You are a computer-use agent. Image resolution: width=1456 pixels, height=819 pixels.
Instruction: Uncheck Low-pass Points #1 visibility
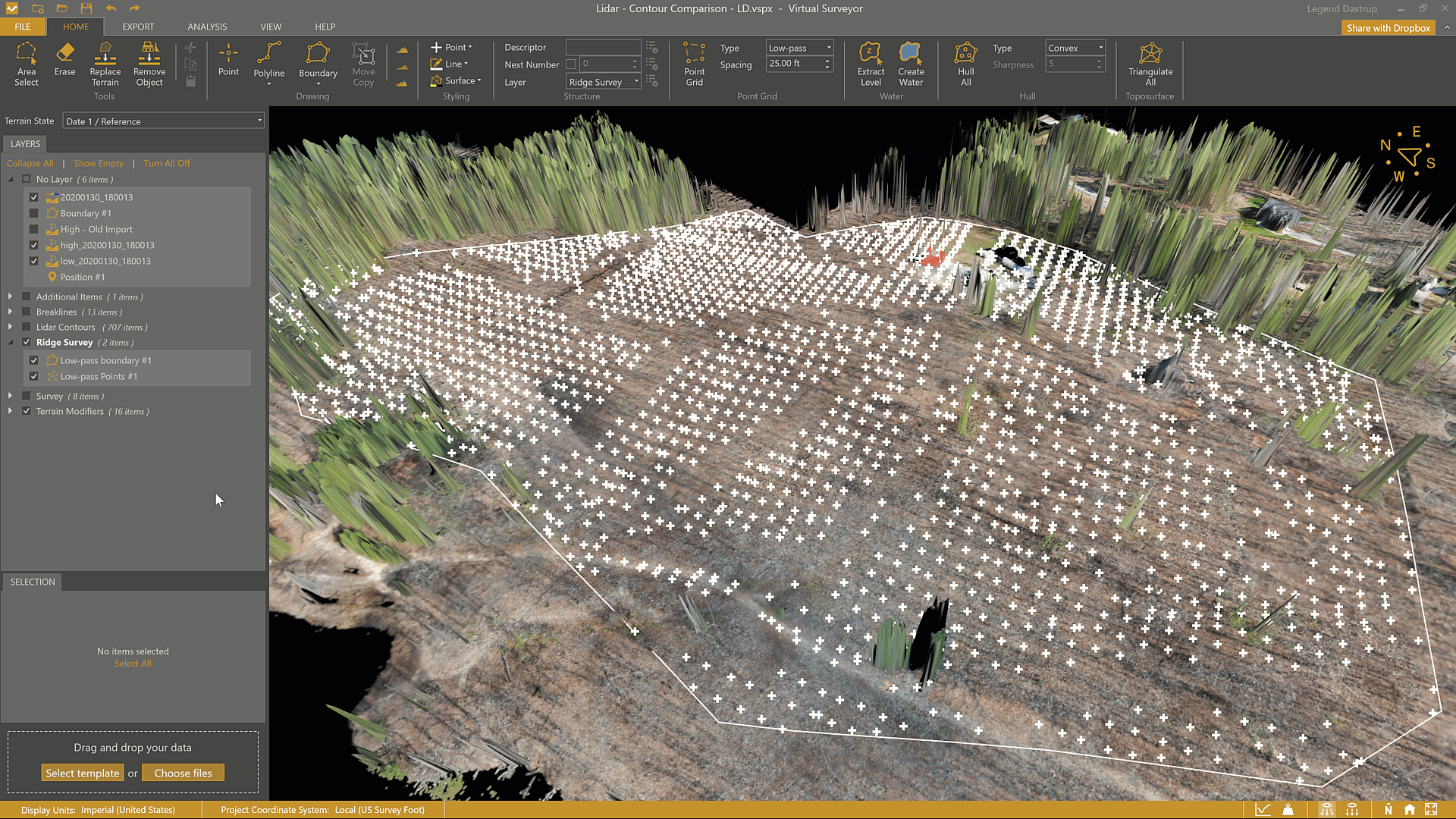[x=33, y=377]
